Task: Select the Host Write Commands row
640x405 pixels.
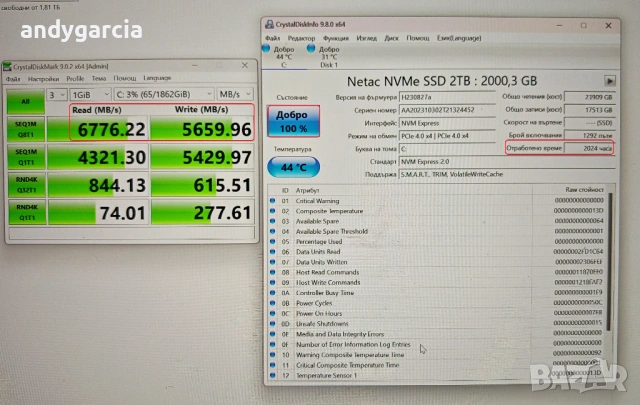Action: coord(437,283)
